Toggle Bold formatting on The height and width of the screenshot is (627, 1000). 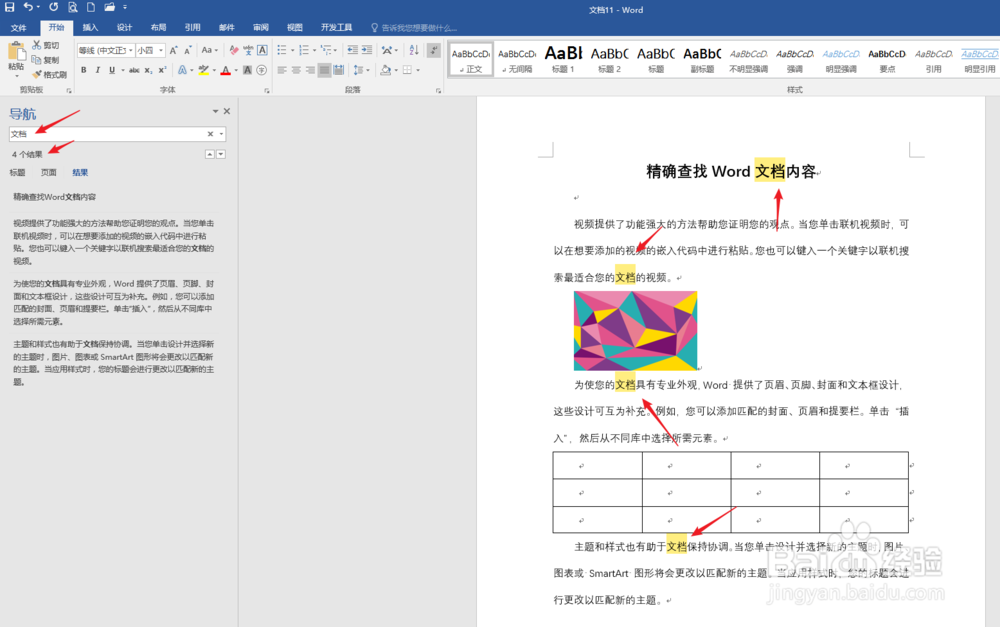click(x=84, y=70)
